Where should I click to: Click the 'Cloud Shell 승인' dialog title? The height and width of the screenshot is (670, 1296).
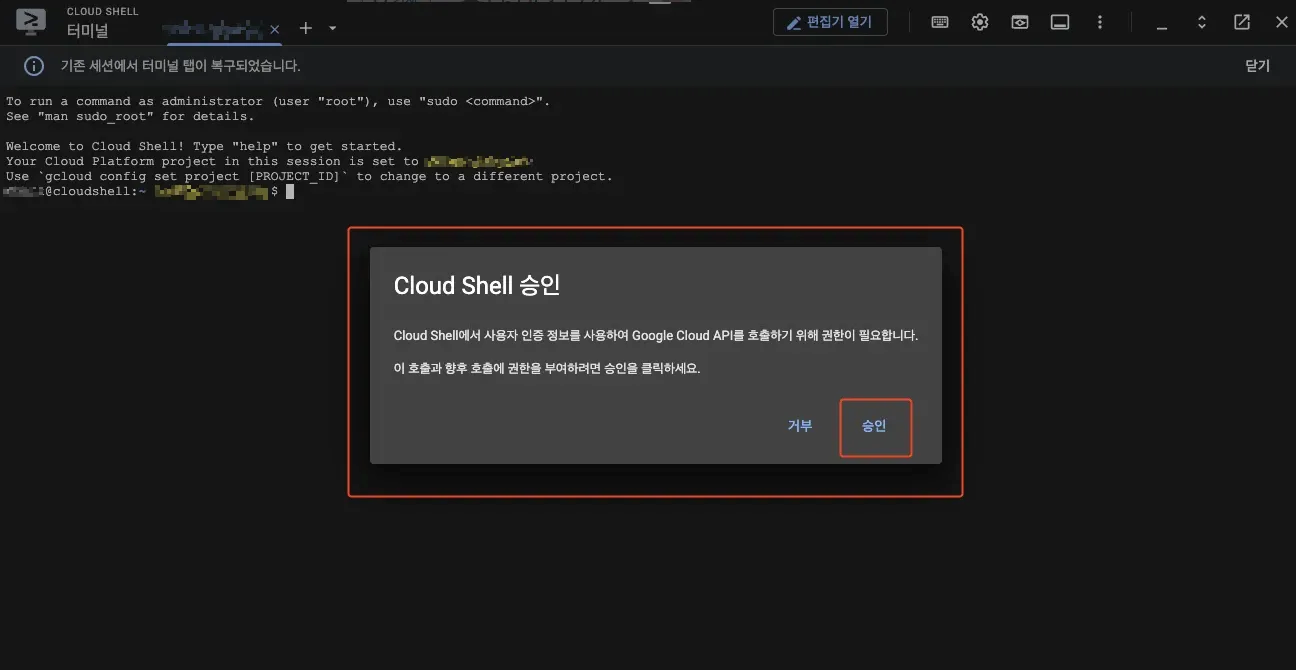coord(477,285)
